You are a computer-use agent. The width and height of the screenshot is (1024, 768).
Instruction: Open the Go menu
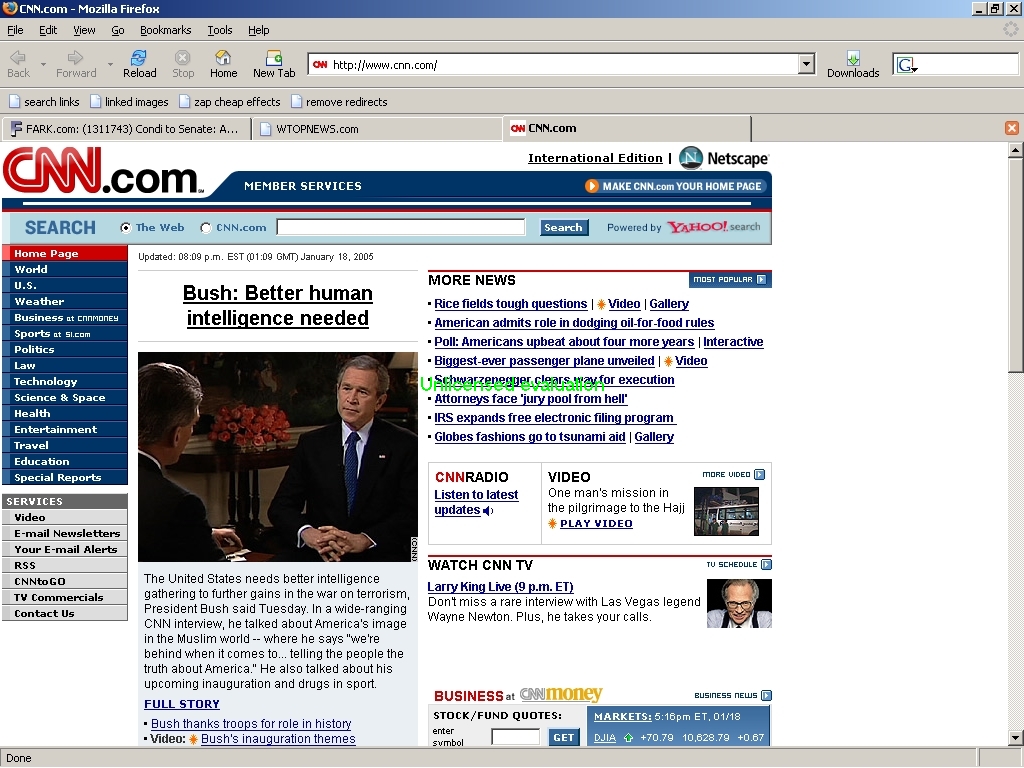pyautogui.click(x=118, y=30)
